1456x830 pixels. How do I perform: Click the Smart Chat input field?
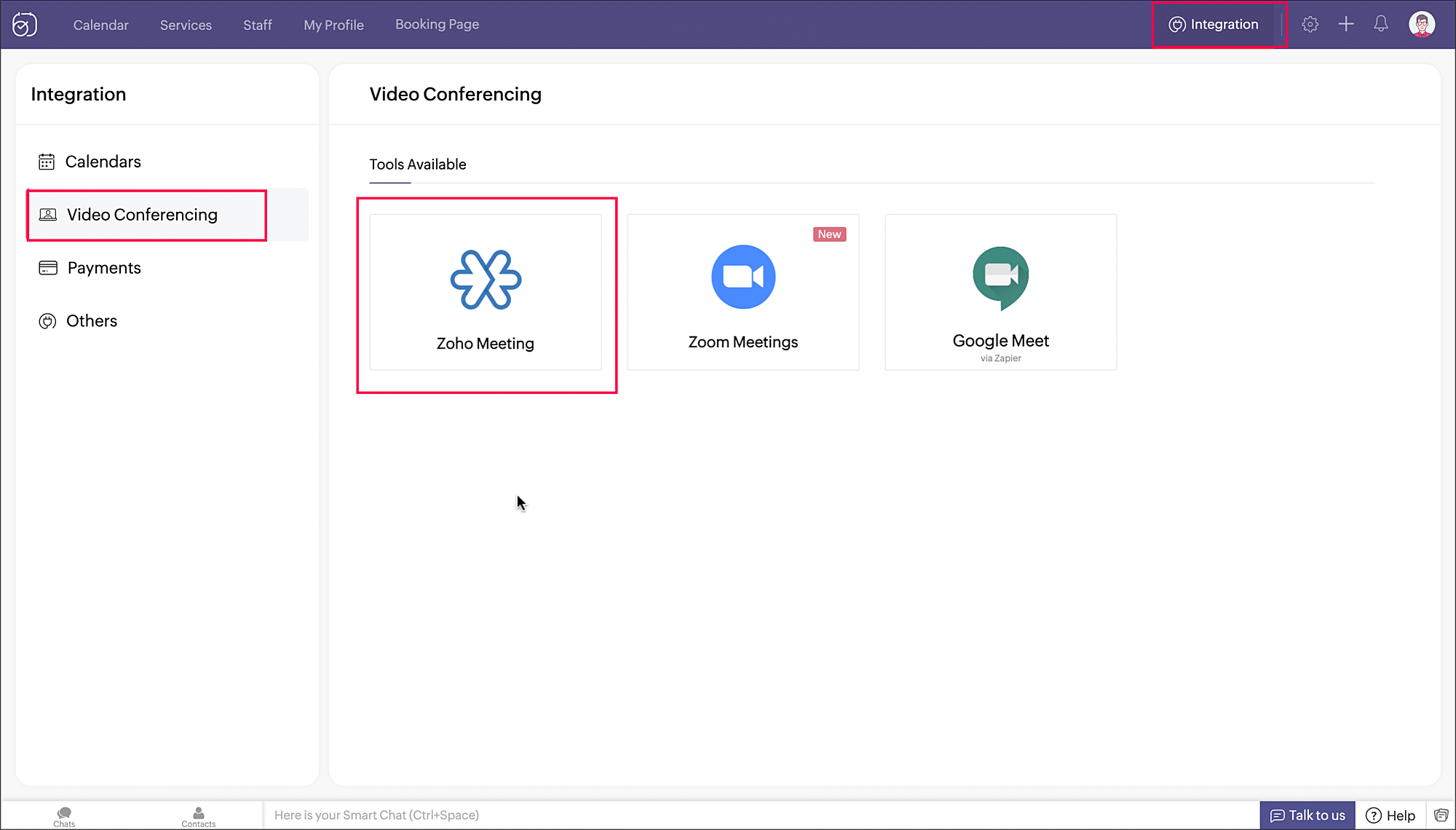[x=761, y=815]
